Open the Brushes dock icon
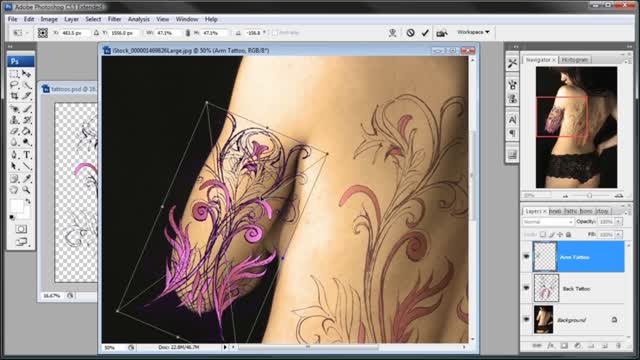This screenshot has width=640, height=360. (x=512, y=84)
